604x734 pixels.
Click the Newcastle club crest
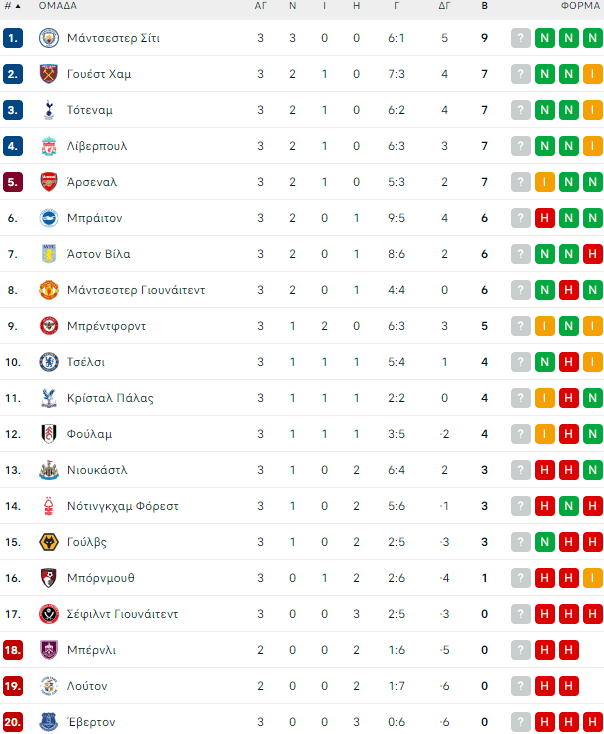(48, 470)
